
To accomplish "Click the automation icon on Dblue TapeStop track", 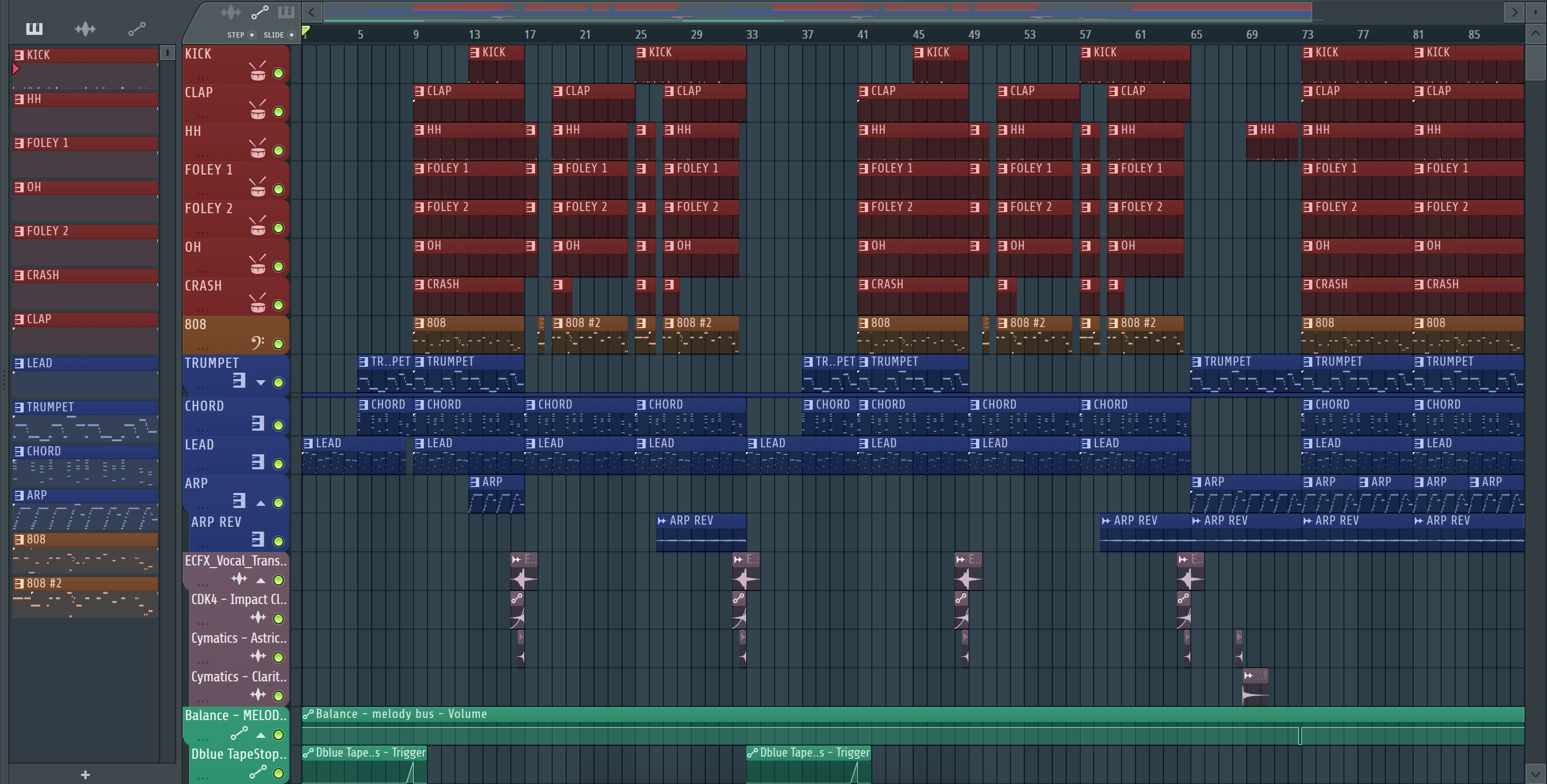I will point(258,772).
